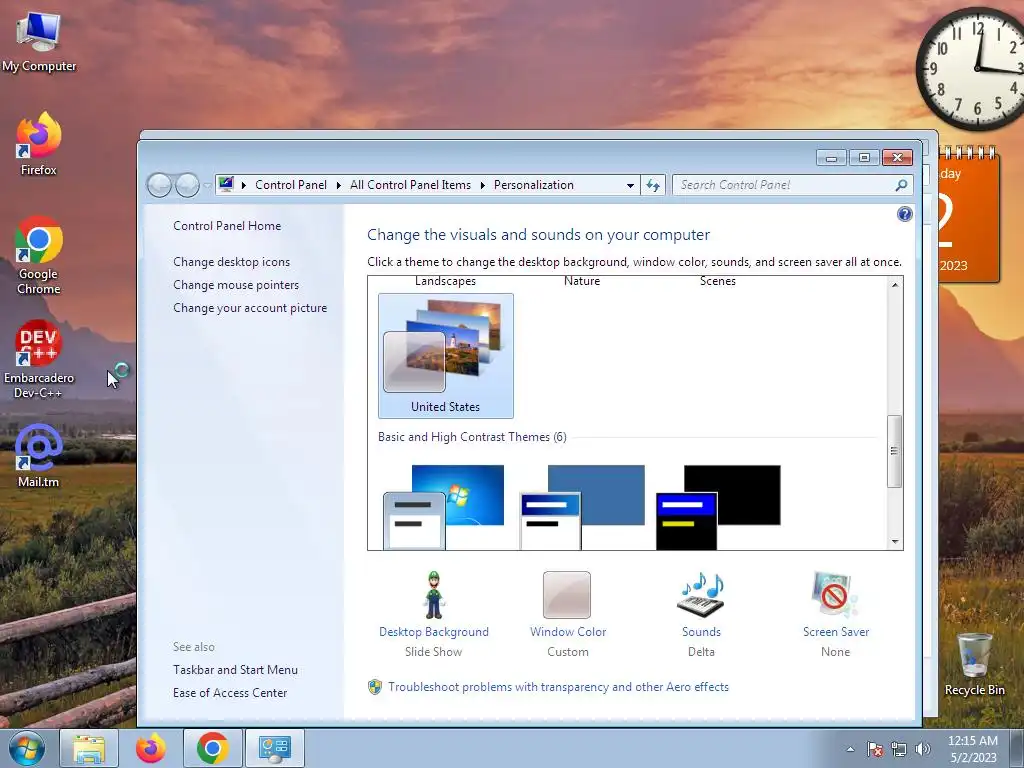Click the network tray icon
The height and width of the screenshot is (768, 1024).
[x=899, y=749]
